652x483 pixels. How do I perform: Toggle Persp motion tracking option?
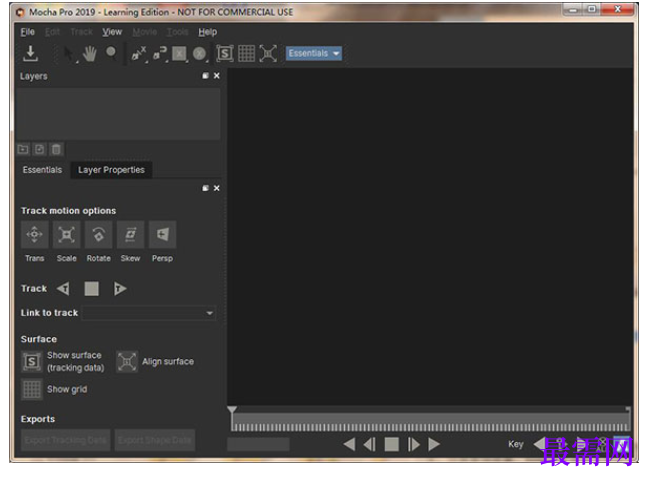pos(163,234)
